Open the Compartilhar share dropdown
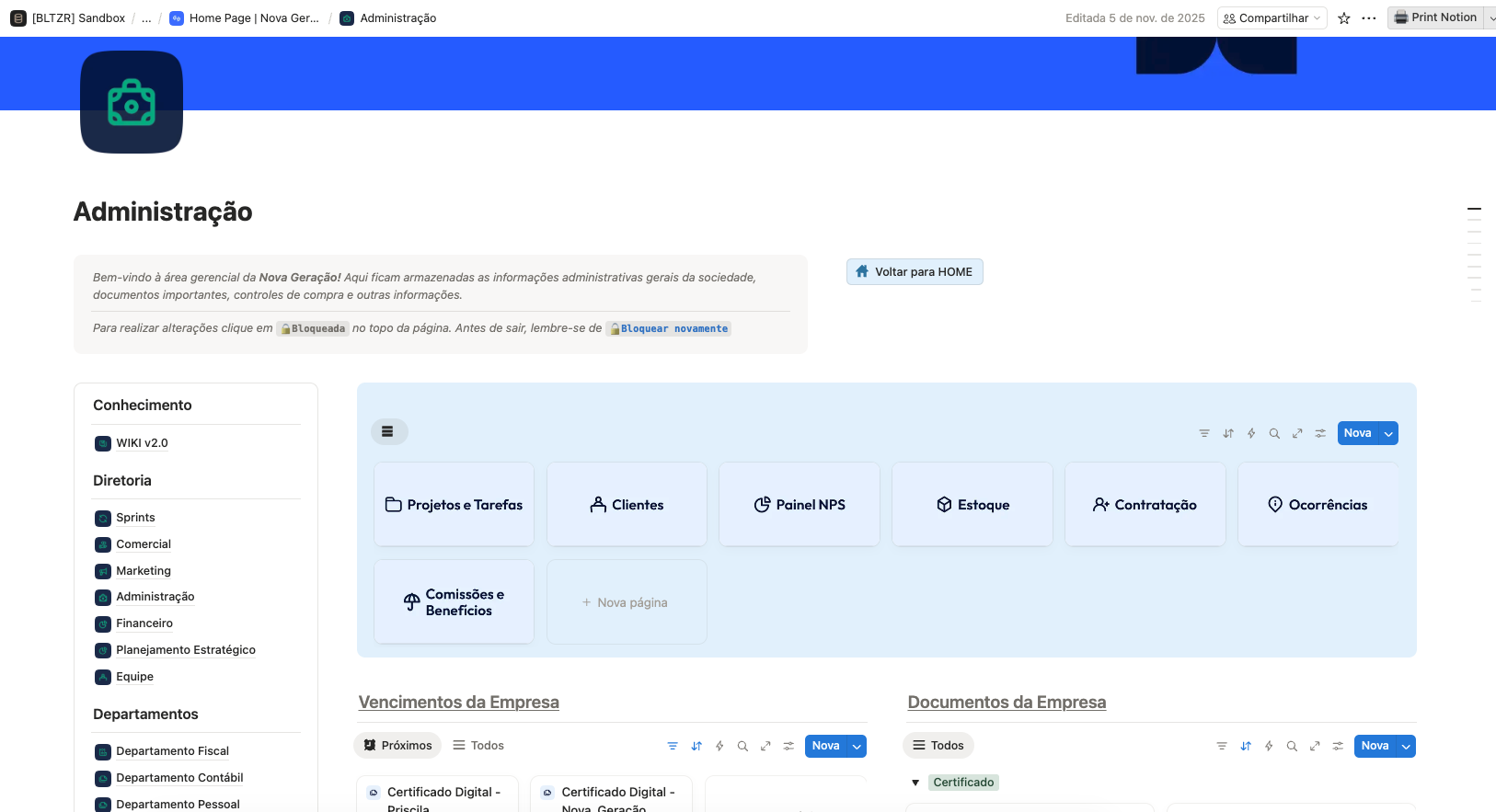Viewport: 1496px width, 812px height. (1272, 18)
